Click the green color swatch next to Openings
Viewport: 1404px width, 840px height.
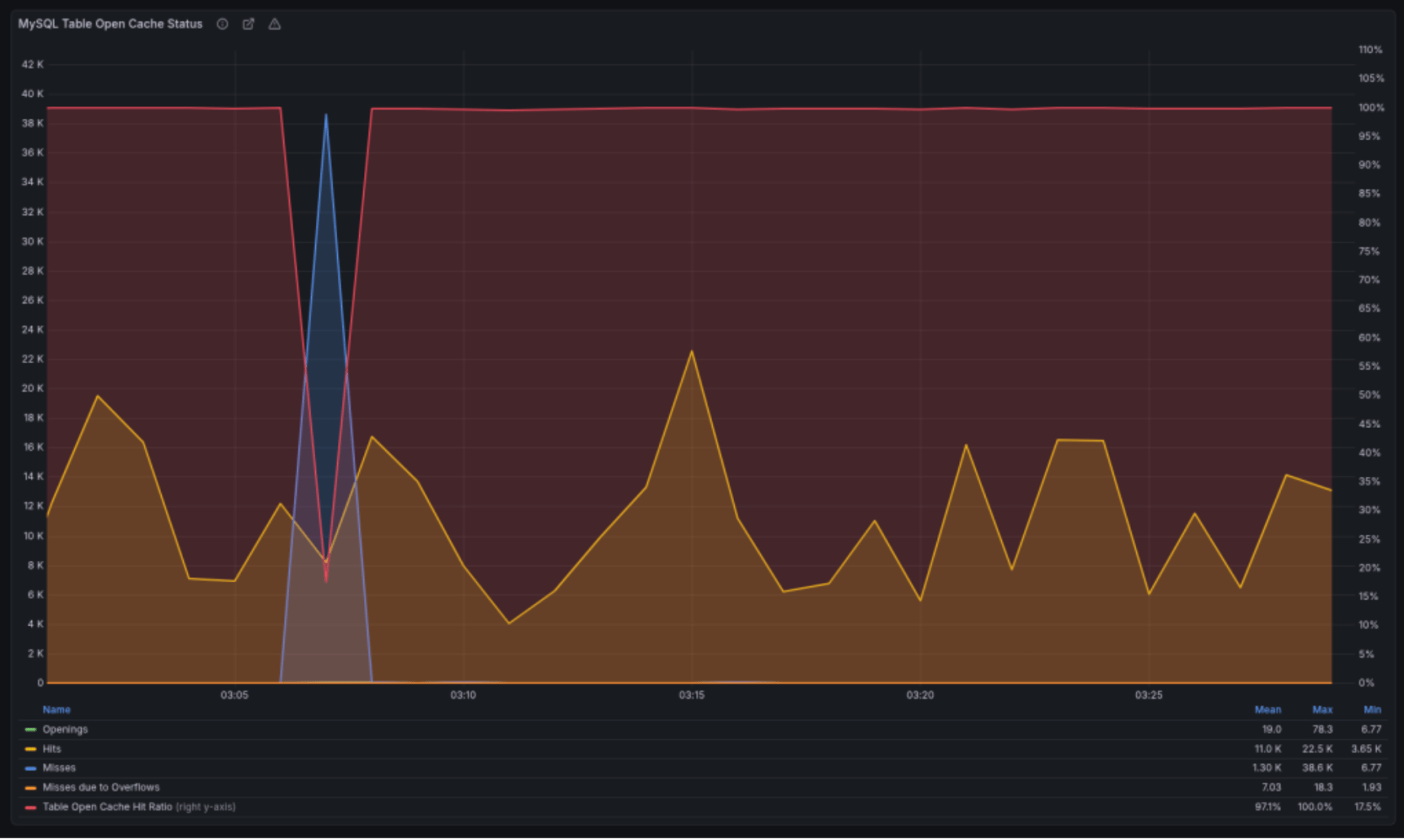coord(29,729)
